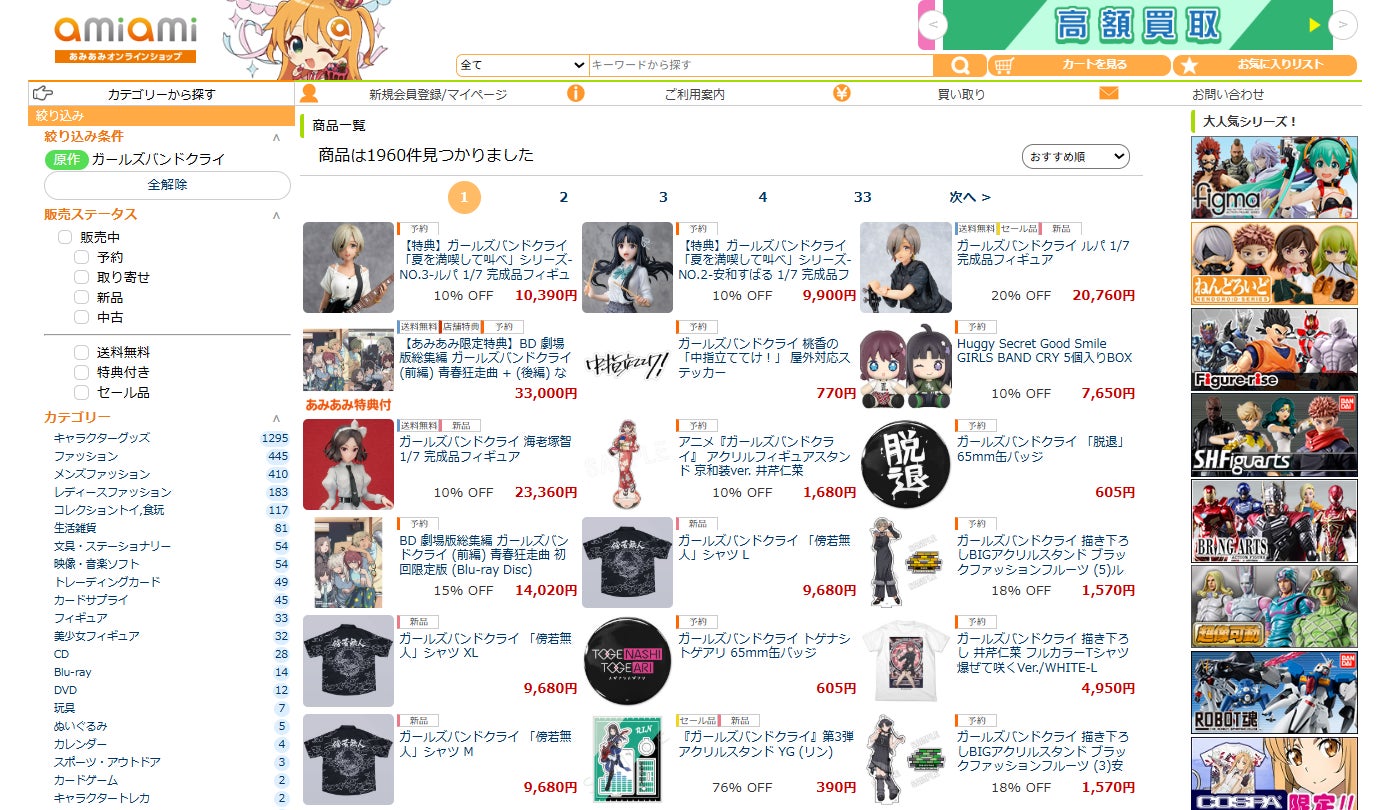1385x810 pixels.
Task: Click the amiami logo
Action: point(125,39)
